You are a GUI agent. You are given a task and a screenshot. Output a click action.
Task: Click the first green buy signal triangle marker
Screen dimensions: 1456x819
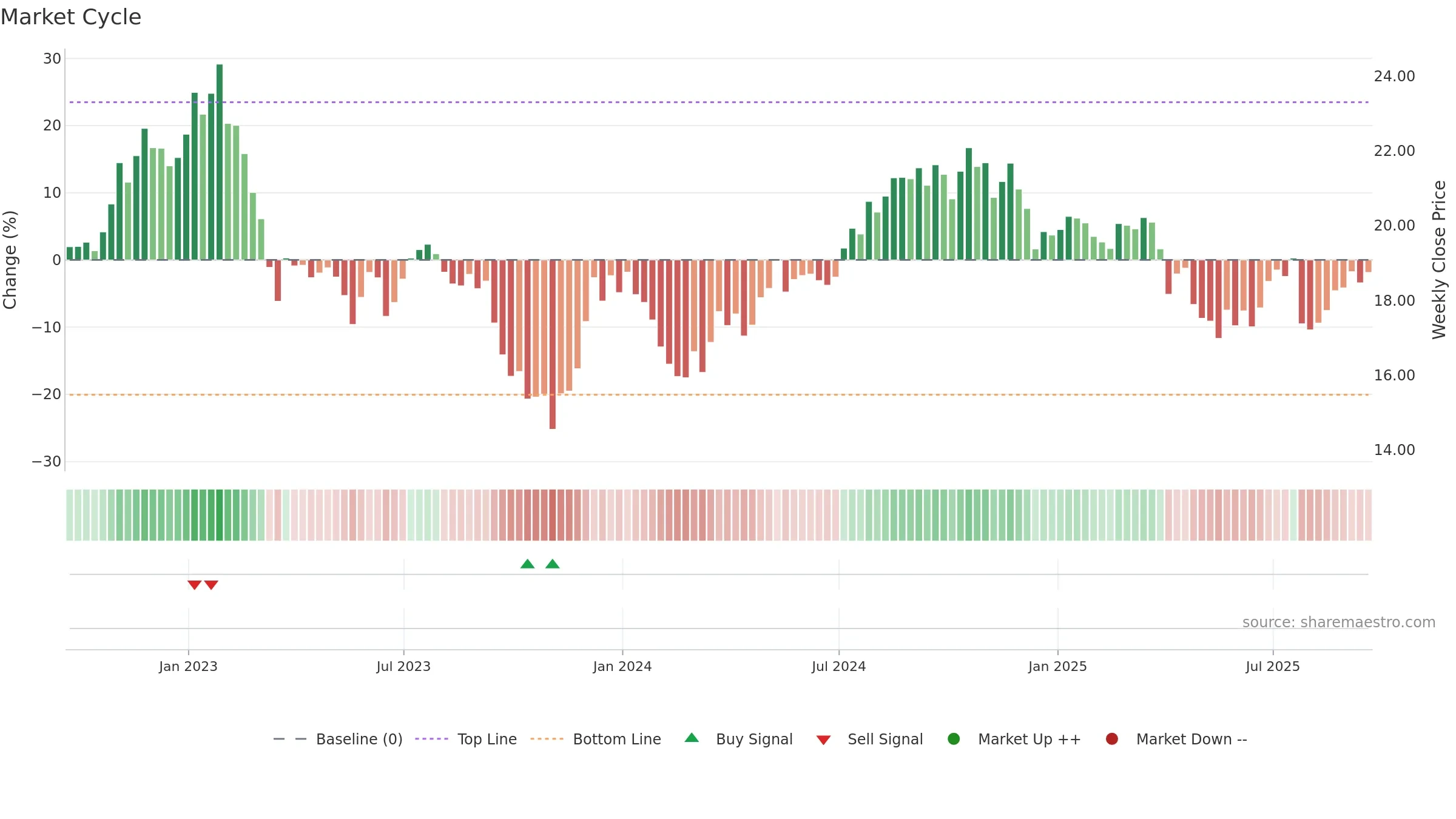pyautogui.click(x=528, y=564)
